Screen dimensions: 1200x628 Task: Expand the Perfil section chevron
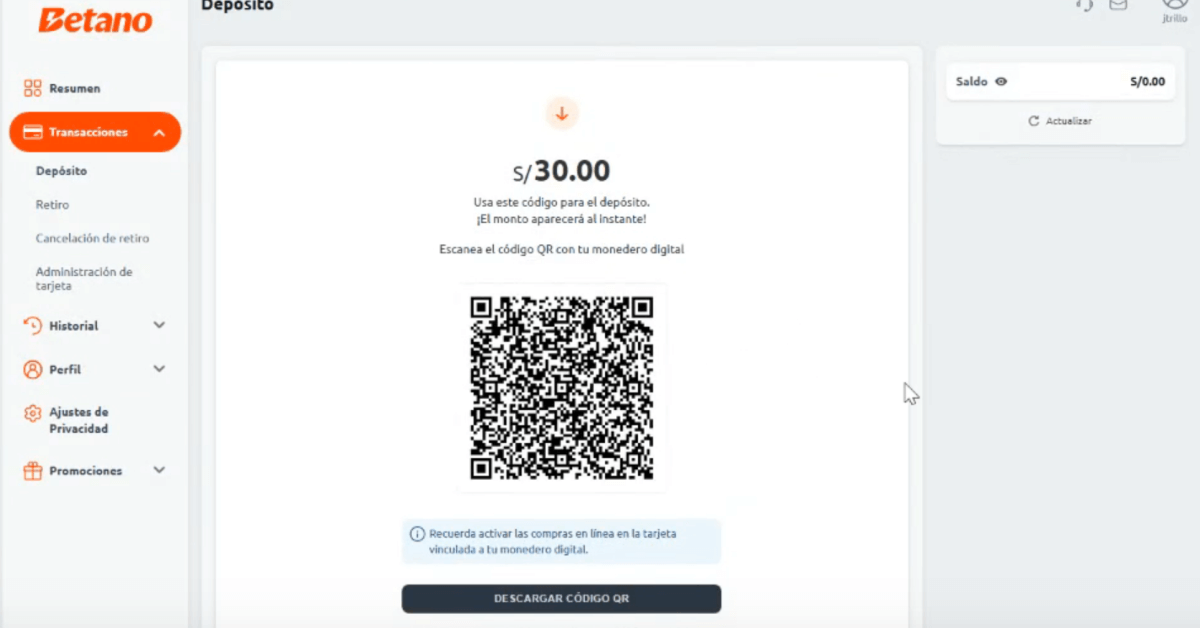pos(159,369)
